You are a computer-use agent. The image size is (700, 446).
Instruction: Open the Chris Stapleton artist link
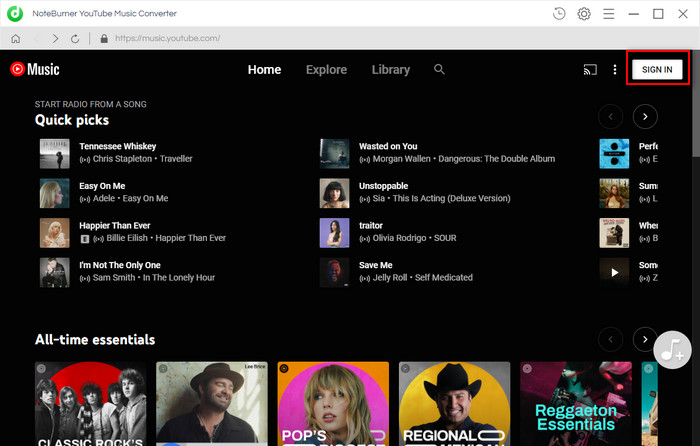pos(122,158)
